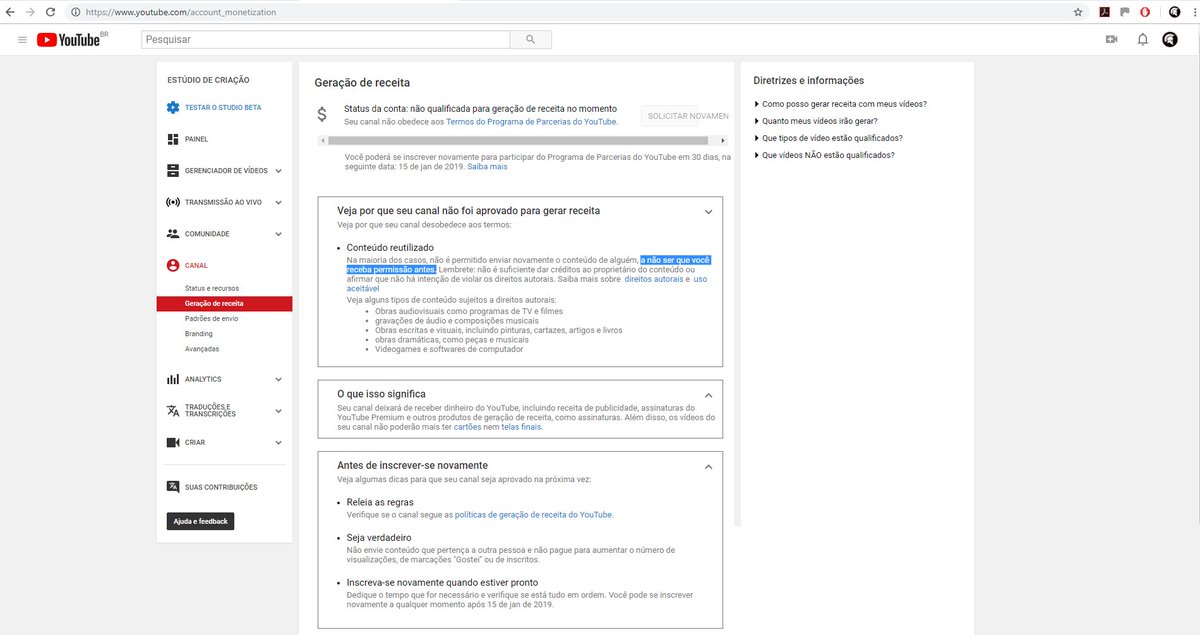Select Geração de receita menu item

[x=224, y=303]
